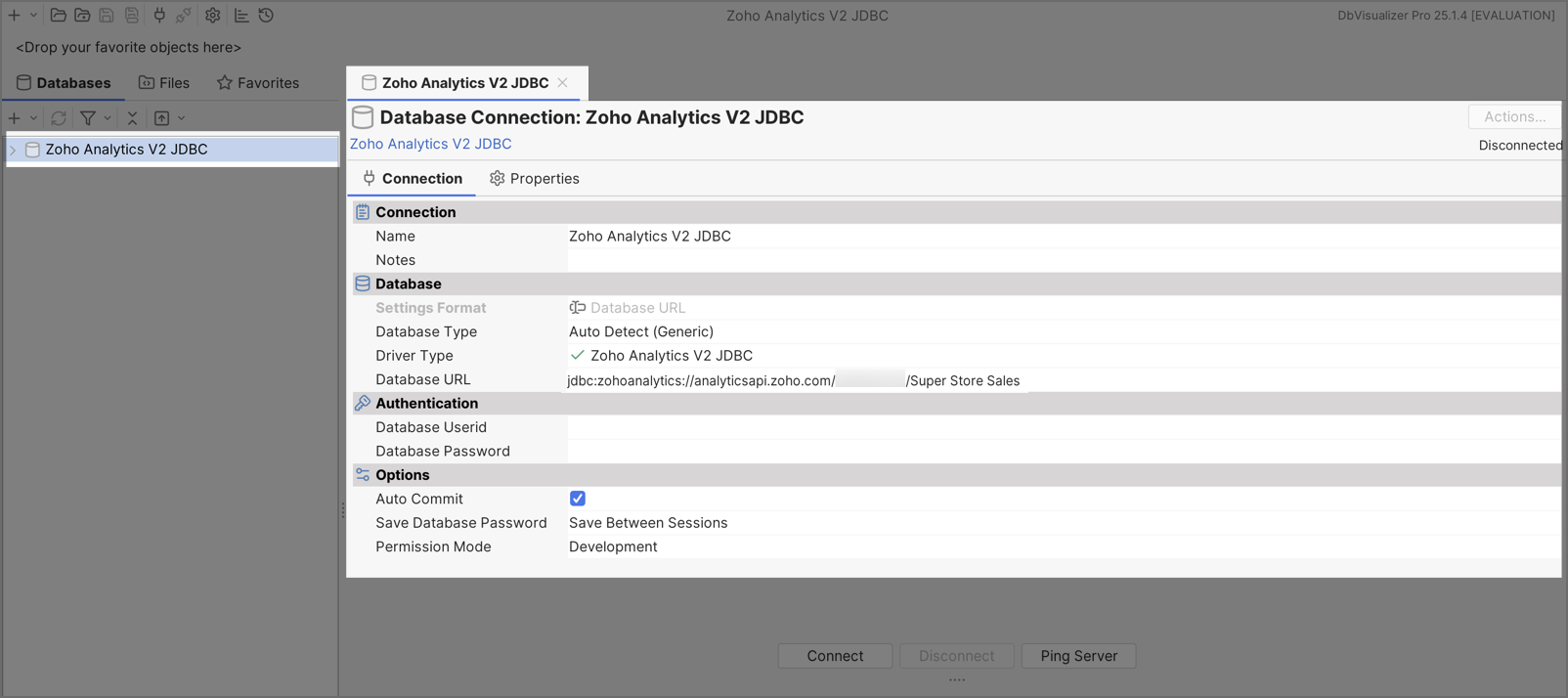Open tool properties gear icon
The width and height of the screenshot is (1568, 698).
pyautogui.click(x=212, y=16)
